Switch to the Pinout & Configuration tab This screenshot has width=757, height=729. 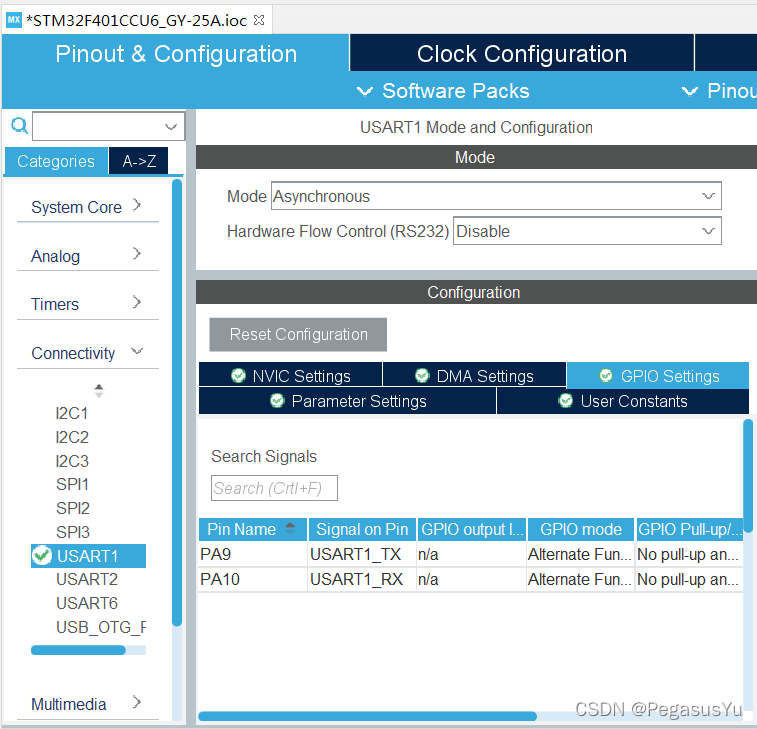tap(176, 53)
